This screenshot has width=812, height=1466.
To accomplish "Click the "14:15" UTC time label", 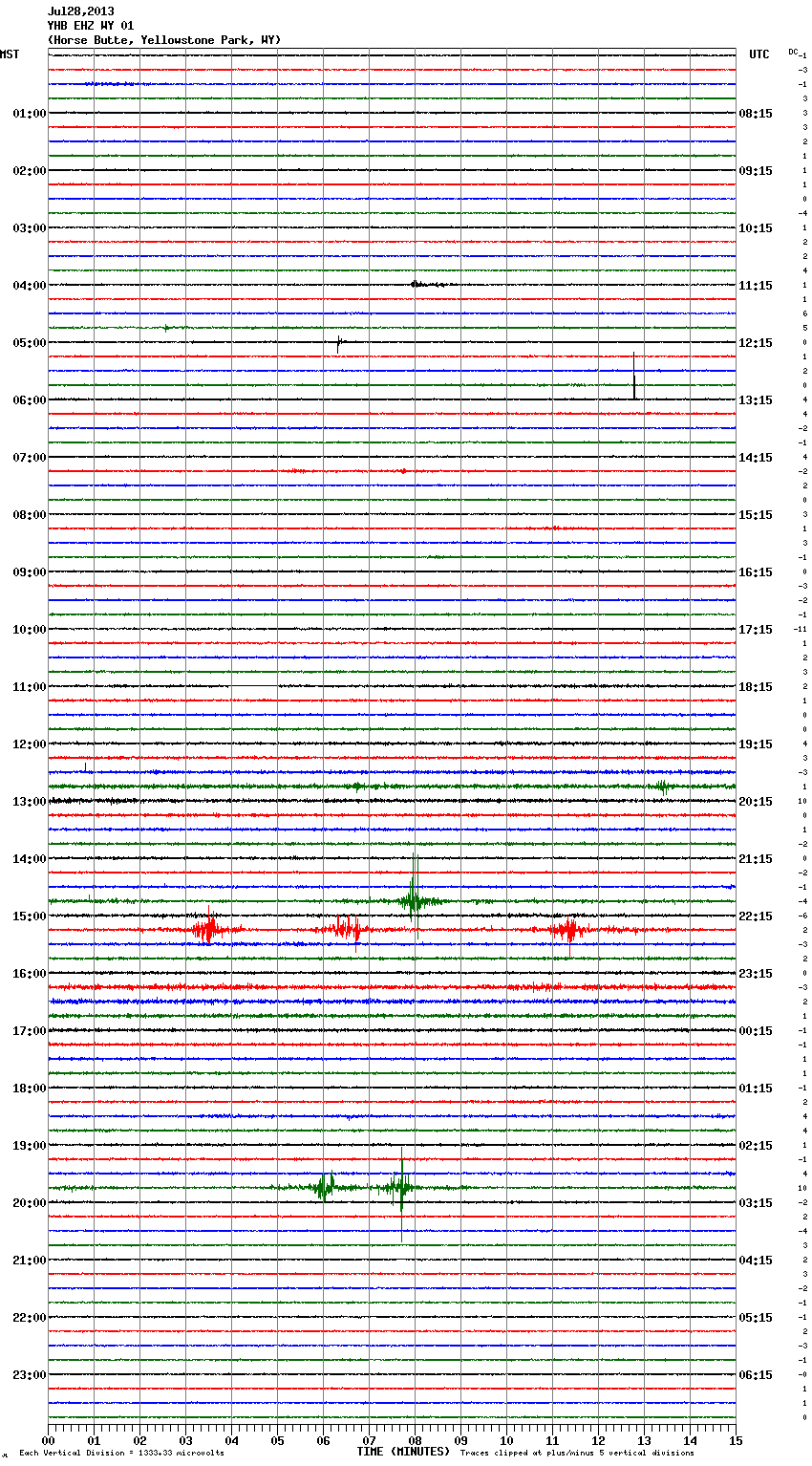I will [756, 458].
